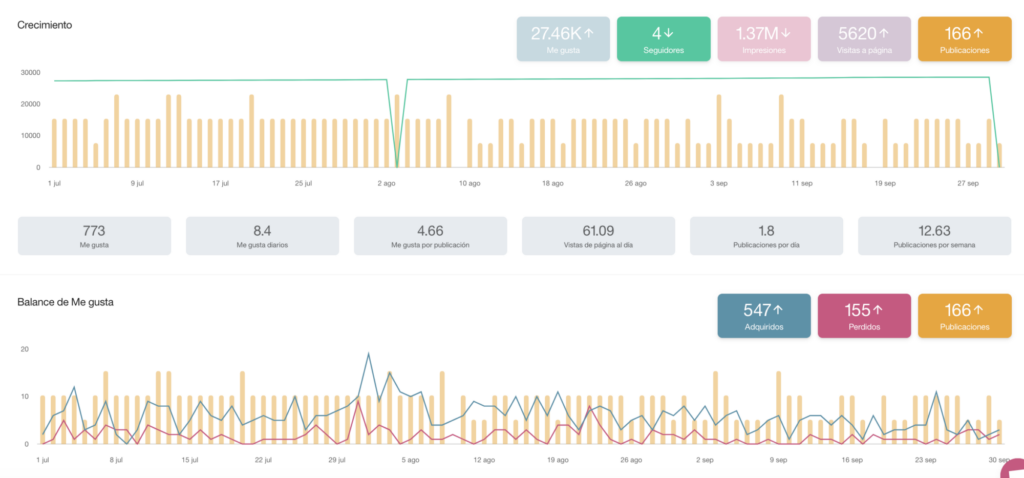Click the up arrow next to 547
The height and width of the screenshot is (478, 1024).
click(778, 310)
